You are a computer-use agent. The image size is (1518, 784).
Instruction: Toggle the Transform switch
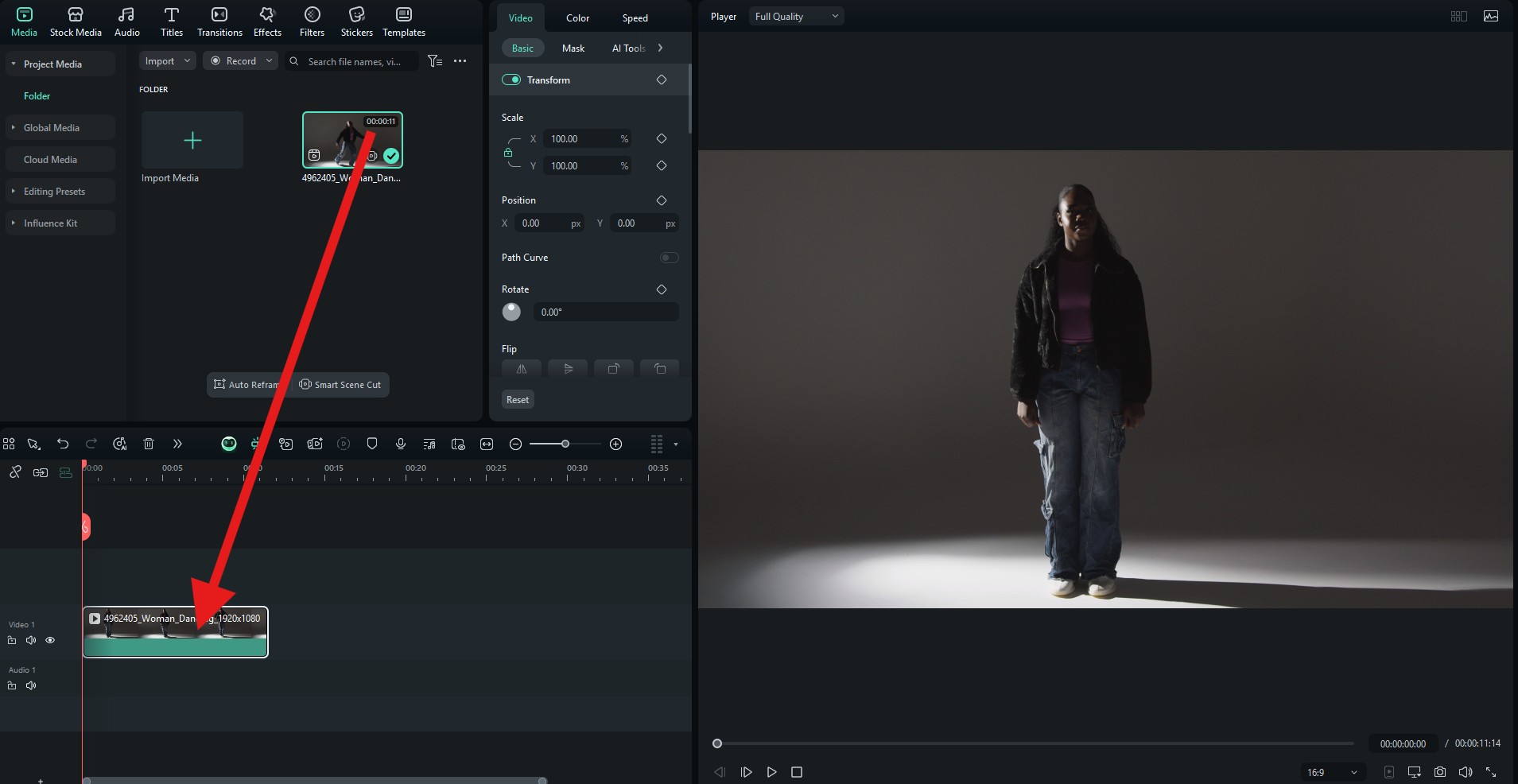[511, 80]
